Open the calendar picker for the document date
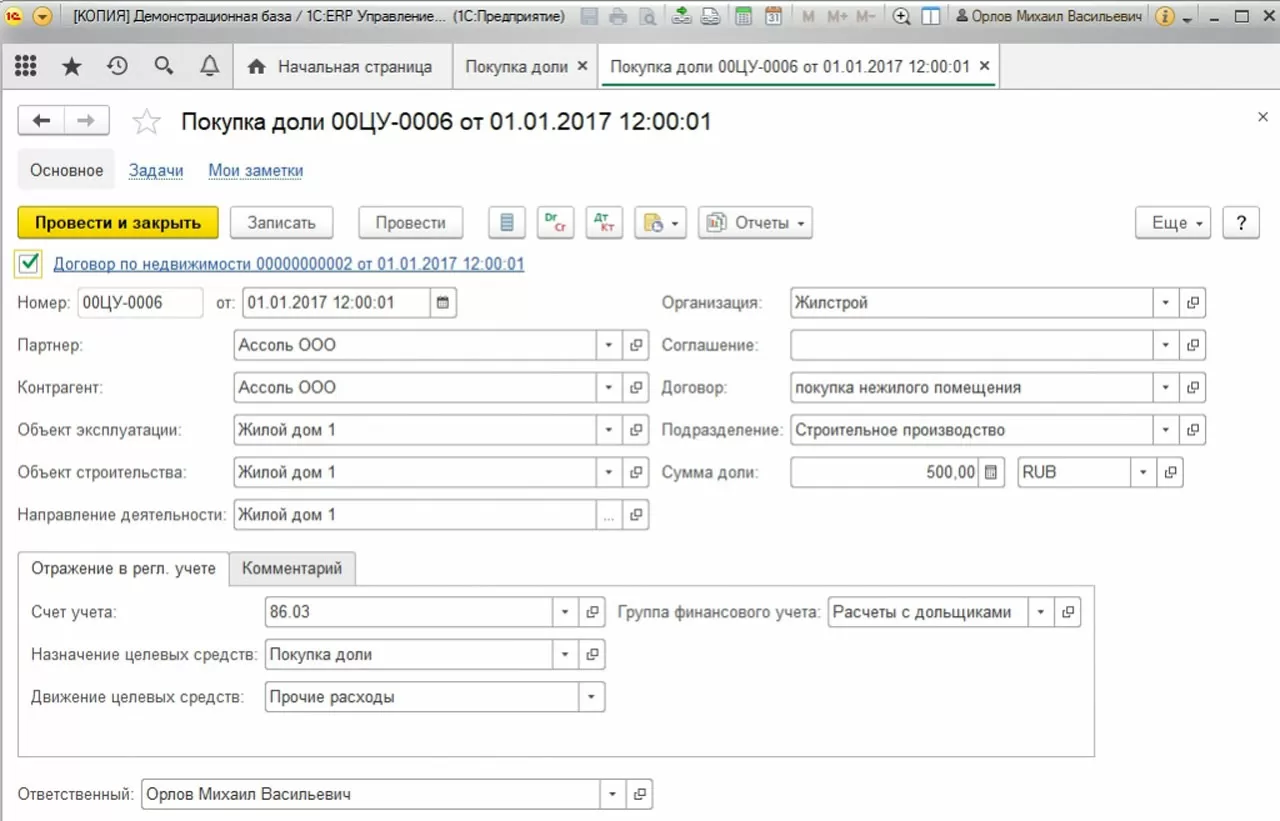Viewport: 1280px width, 821px height. click(443, 303)
